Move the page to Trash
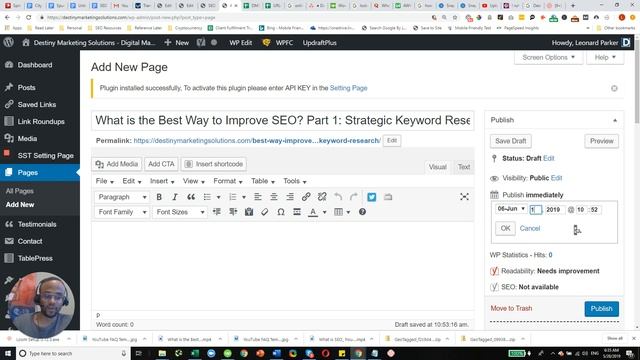 pyautogui.click(x=511, y=308)
